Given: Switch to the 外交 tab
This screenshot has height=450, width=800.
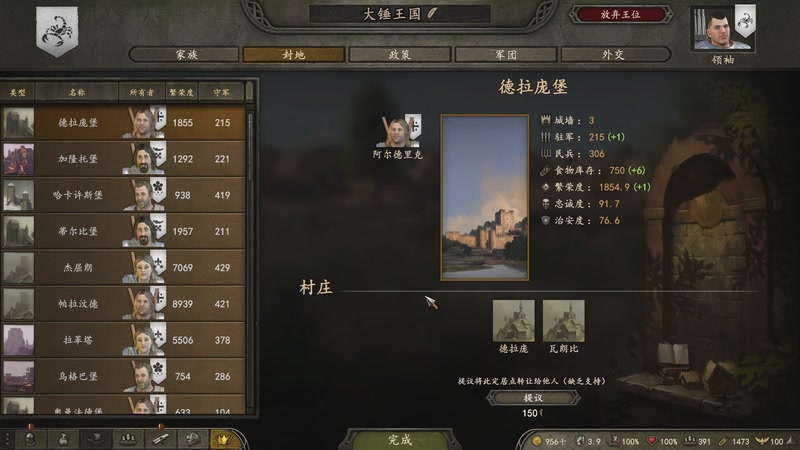Looking at the screenshot, I should point(614,55).
